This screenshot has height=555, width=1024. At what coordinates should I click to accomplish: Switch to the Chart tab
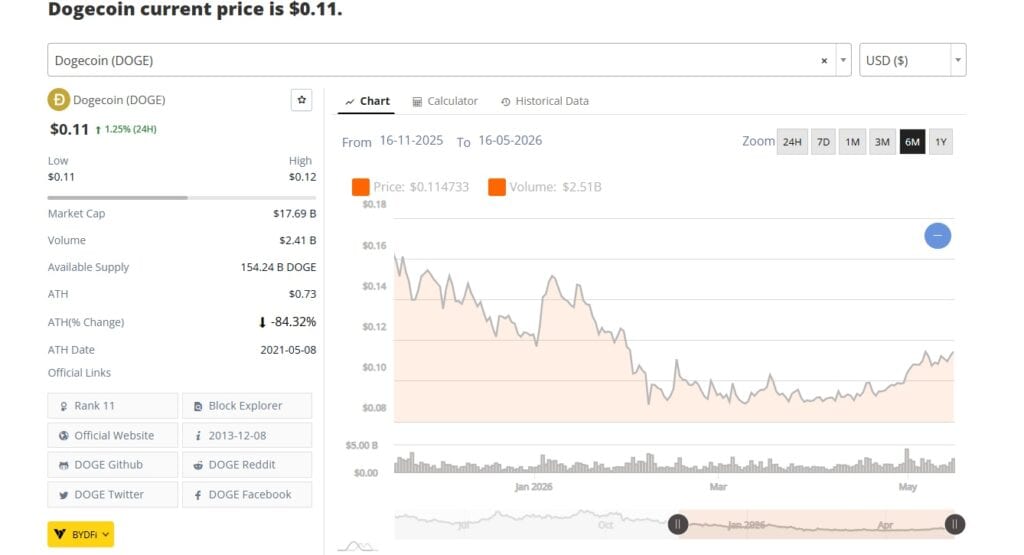pos(366,101)
